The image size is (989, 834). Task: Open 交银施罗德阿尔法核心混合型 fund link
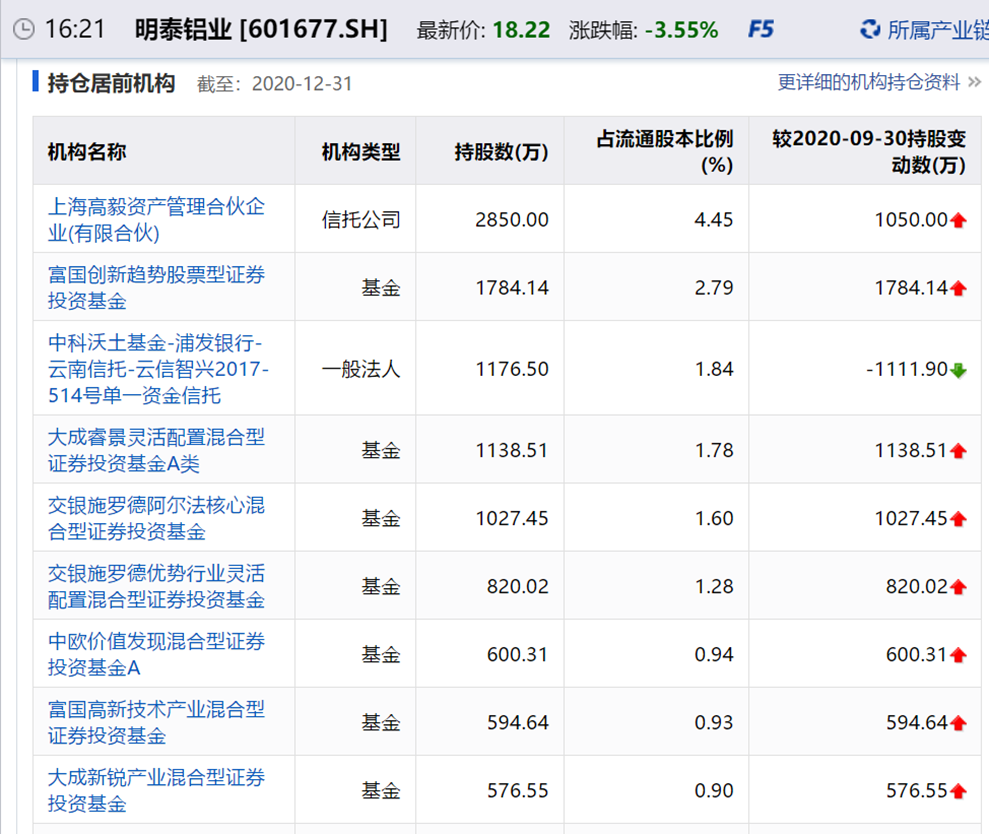click(x=156, y=518)
